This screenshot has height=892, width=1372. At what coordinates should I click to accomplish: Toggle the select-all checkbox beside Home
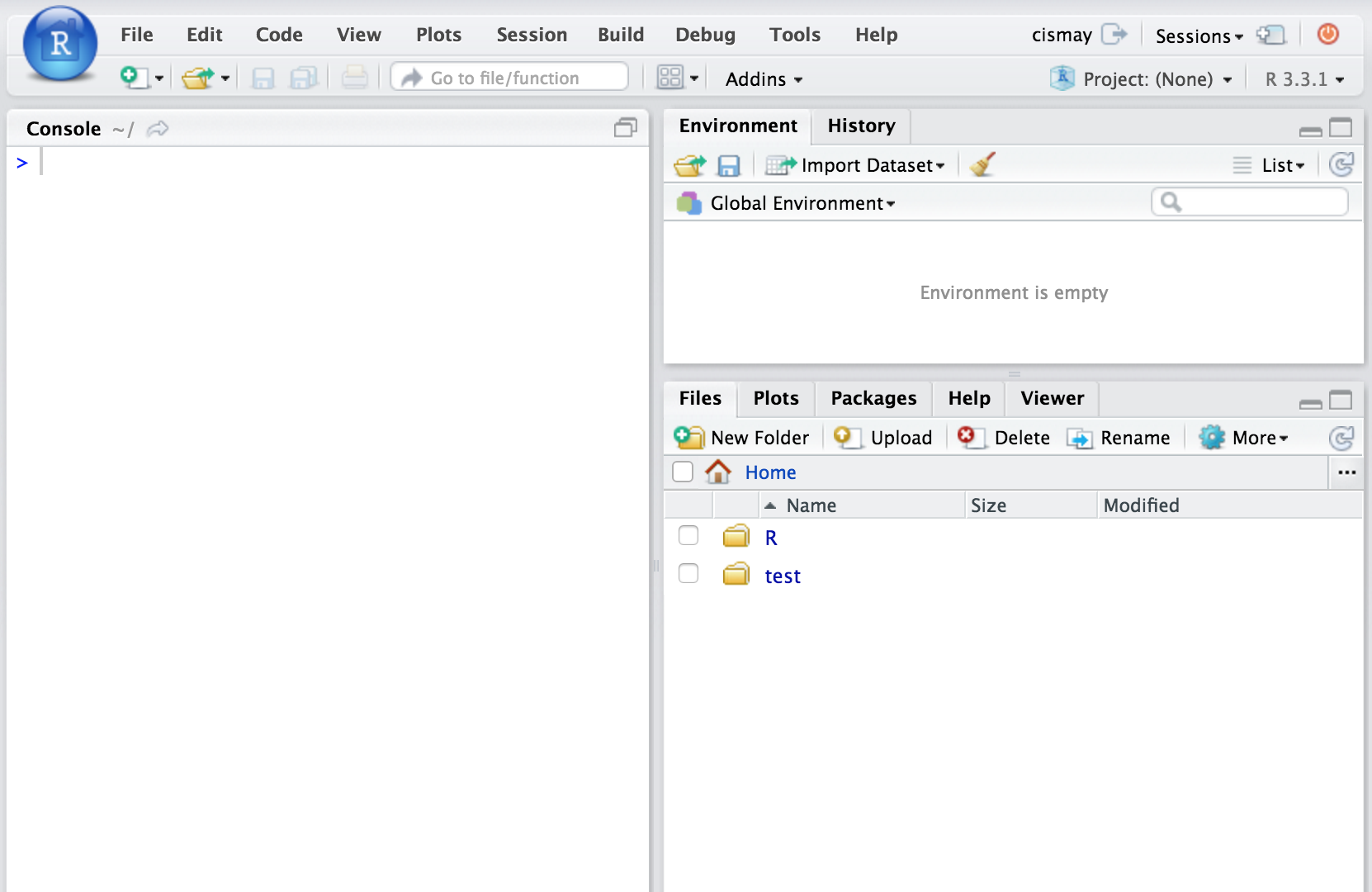point(683,472)
